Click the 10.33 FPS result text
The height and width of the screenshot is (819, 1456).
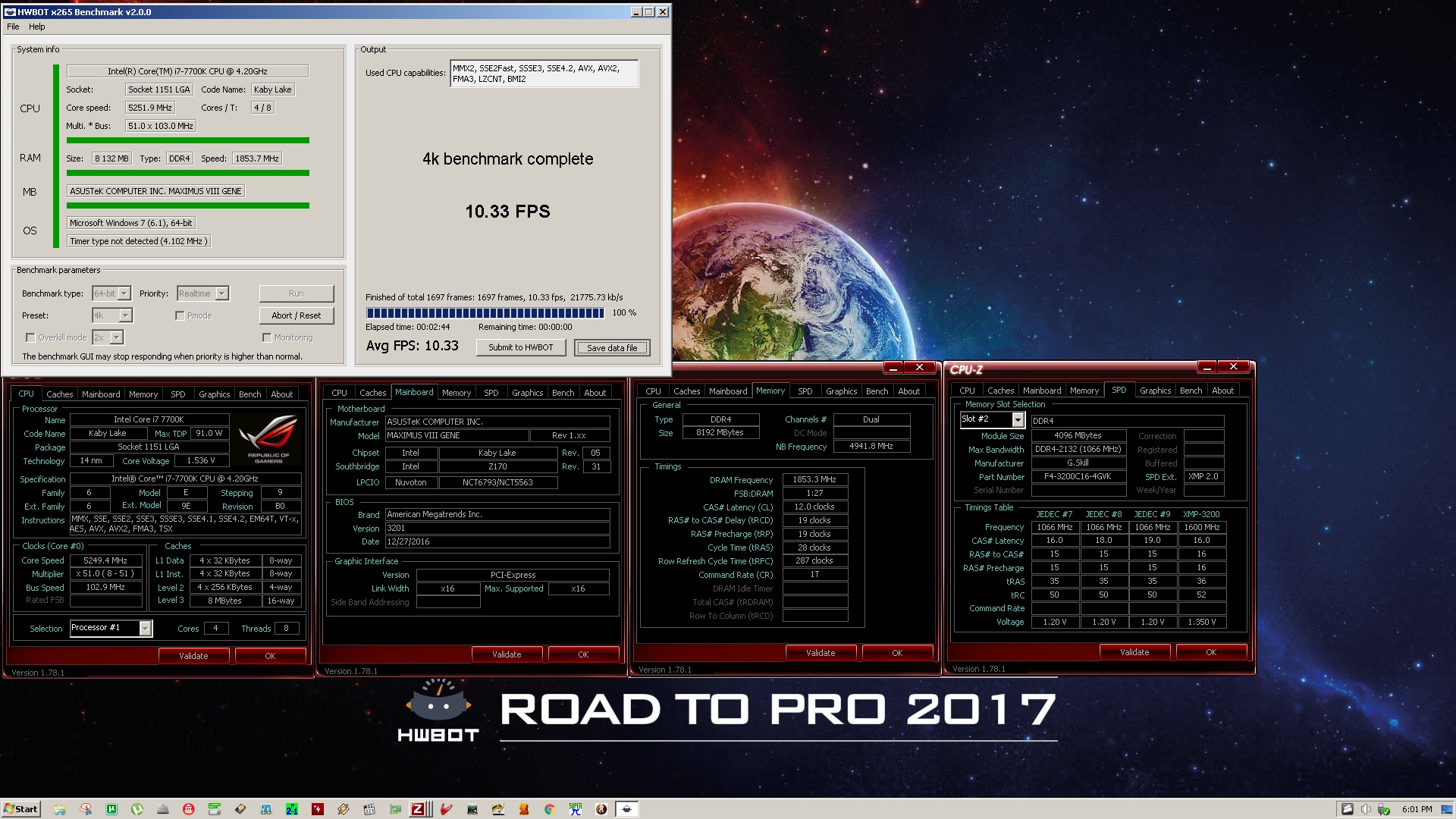[x=507, y=212]
